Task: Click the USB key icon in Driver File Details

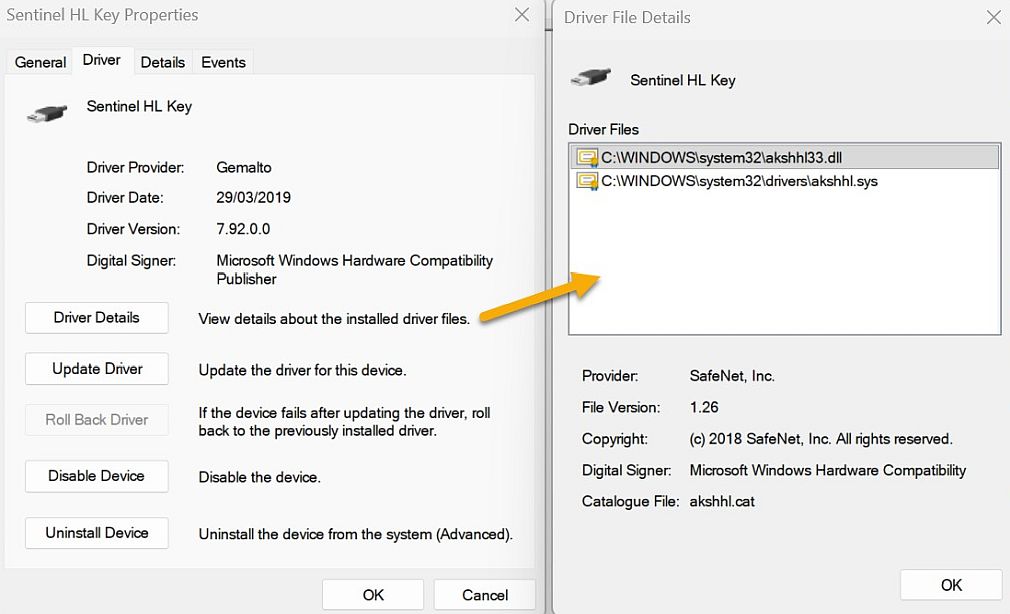Action: [590, 80]
